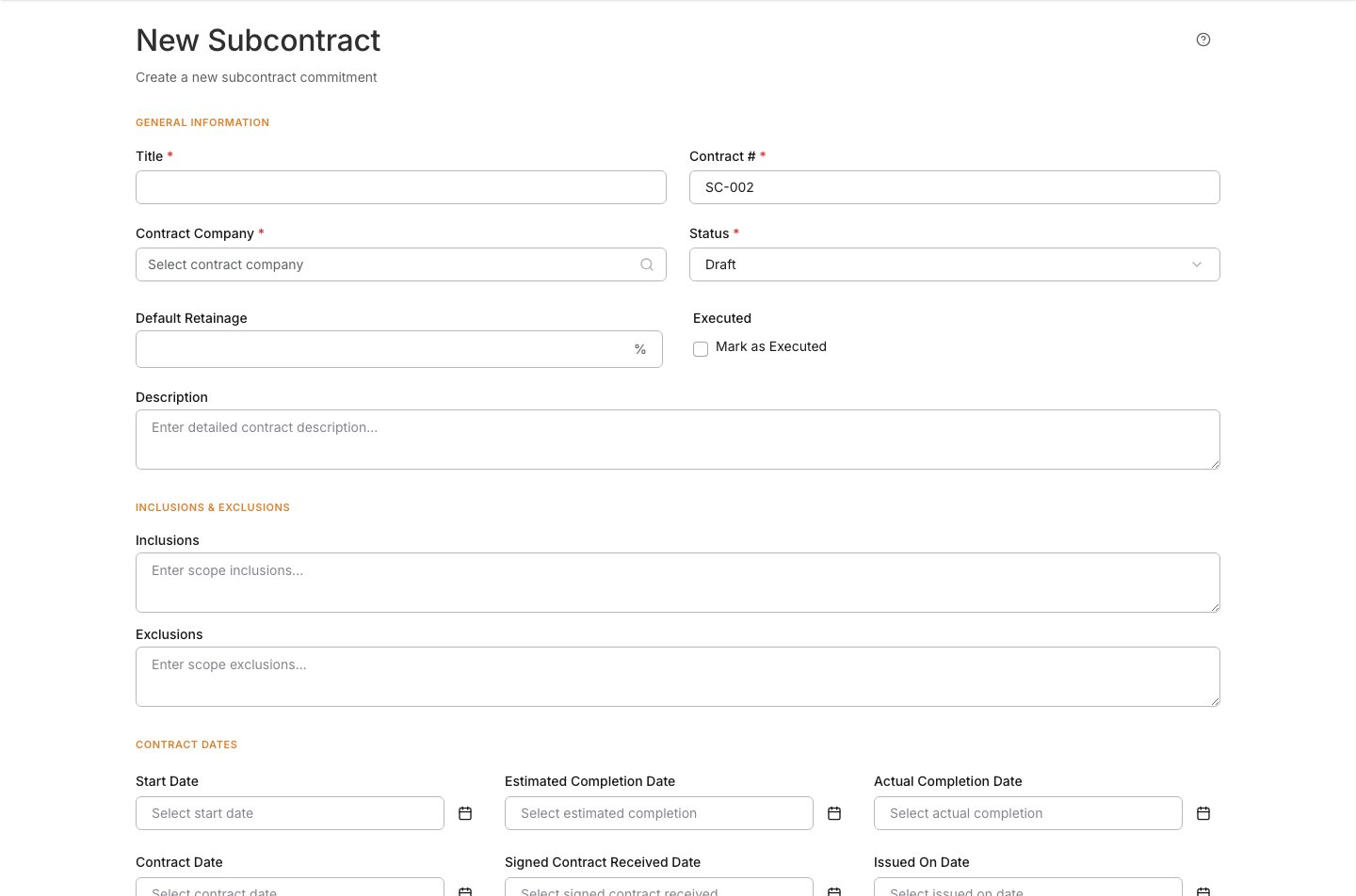Screen dimensions: 1356x896
Task: Click the Select estimated completion field
Action: pyautogui.click(x=659, y=813)
